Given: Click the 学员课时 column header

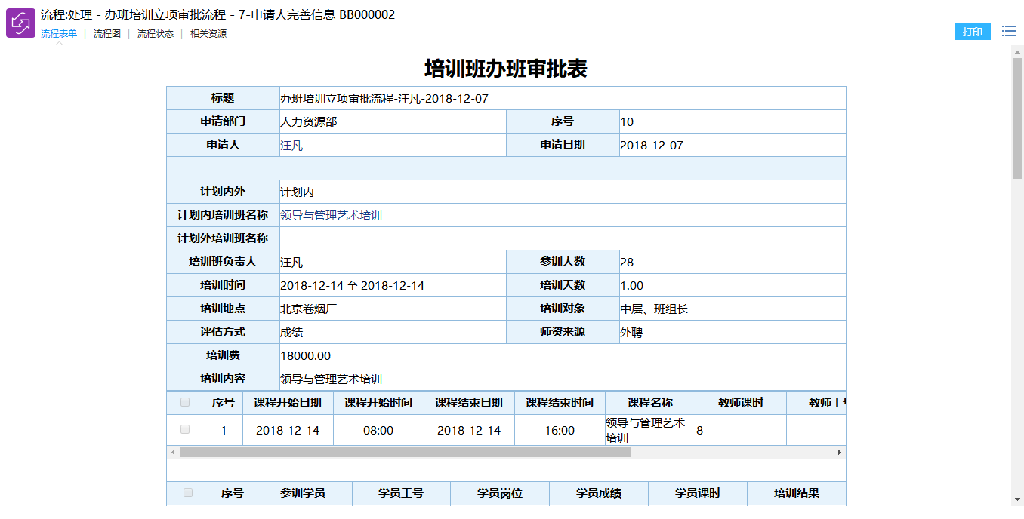Looking at the screenshot, I should (697, 494).
